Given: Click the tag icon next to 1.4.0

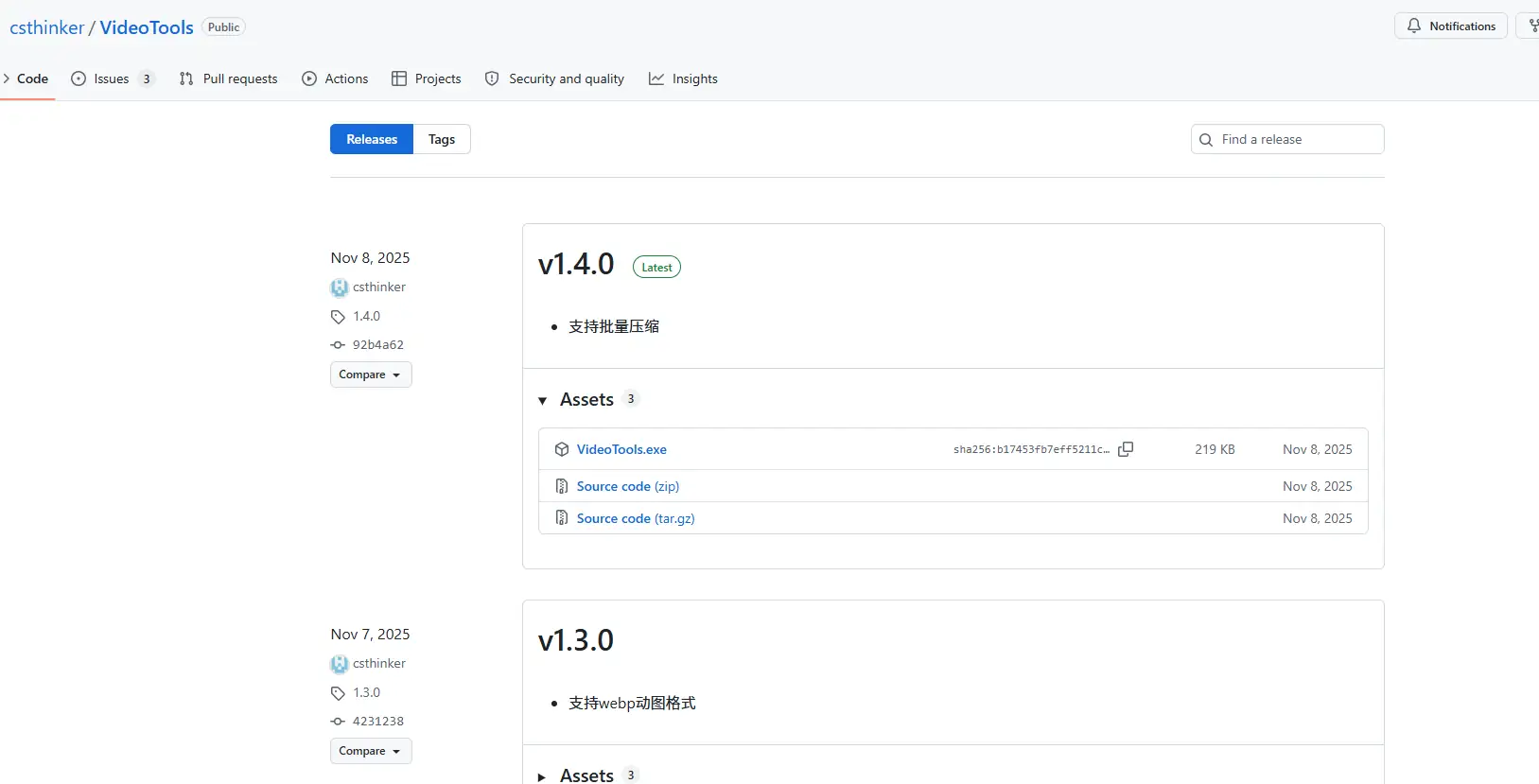Looking at the screenshot, I should click(338, 317).
